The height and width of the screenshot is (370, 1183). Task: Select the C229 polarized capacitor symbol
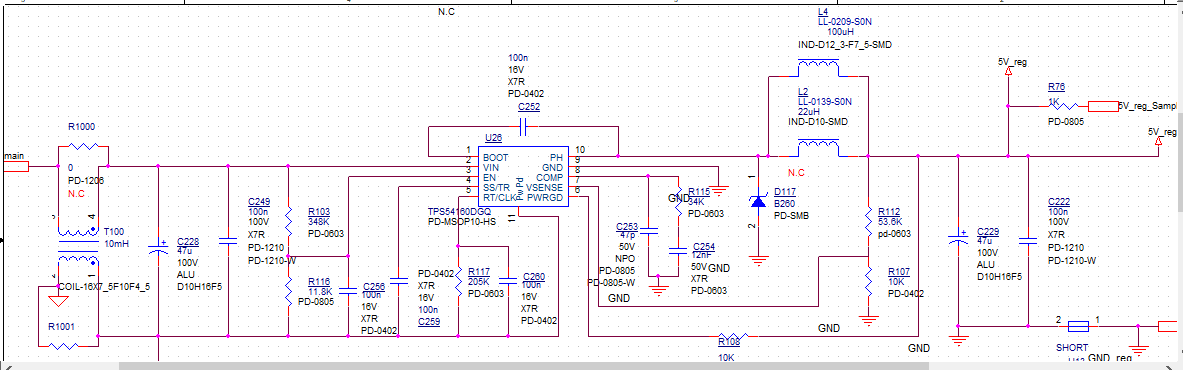click(x=958, y=239)
